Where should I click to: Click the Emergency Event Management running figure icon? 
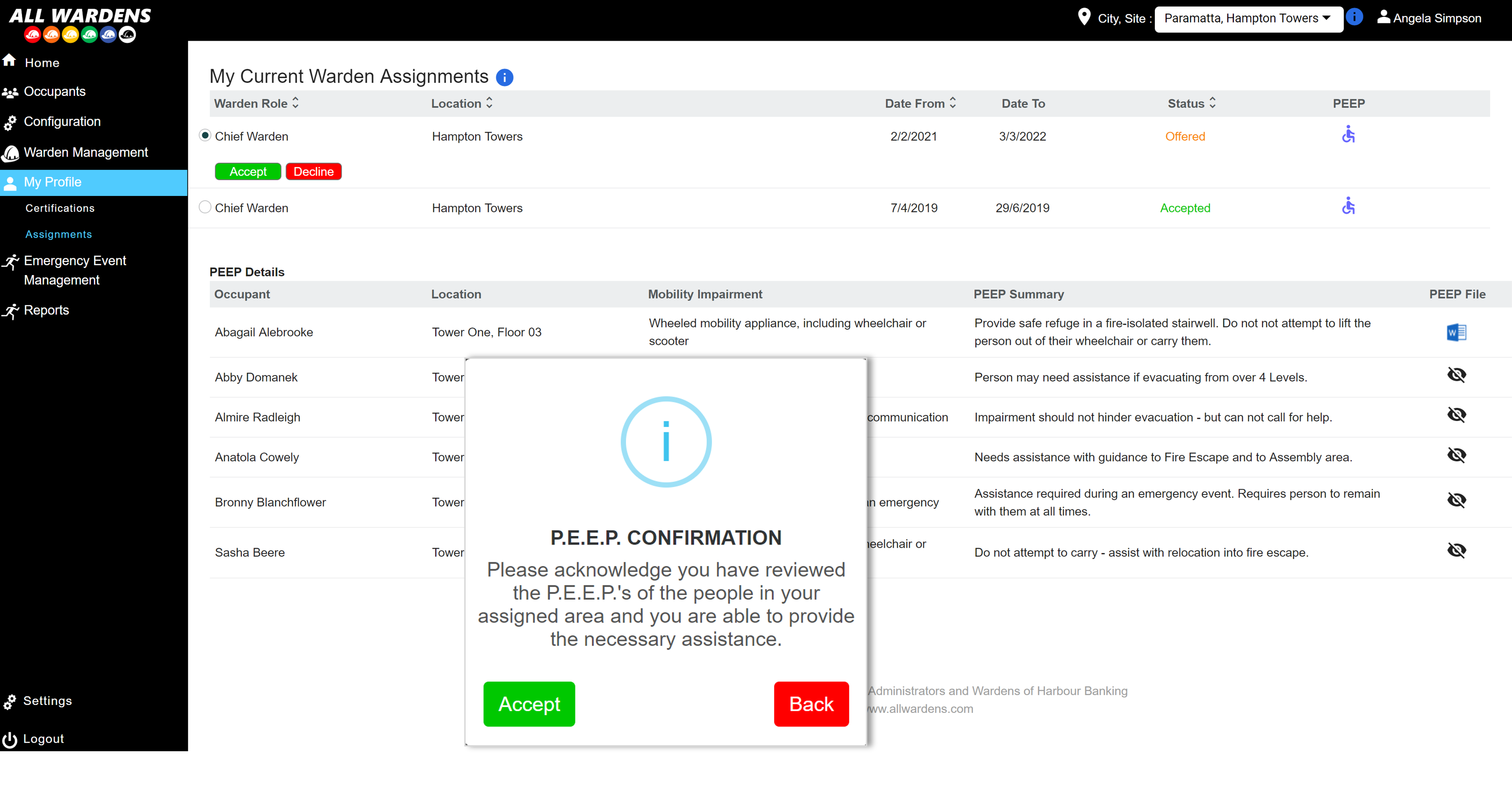[12, 260]
